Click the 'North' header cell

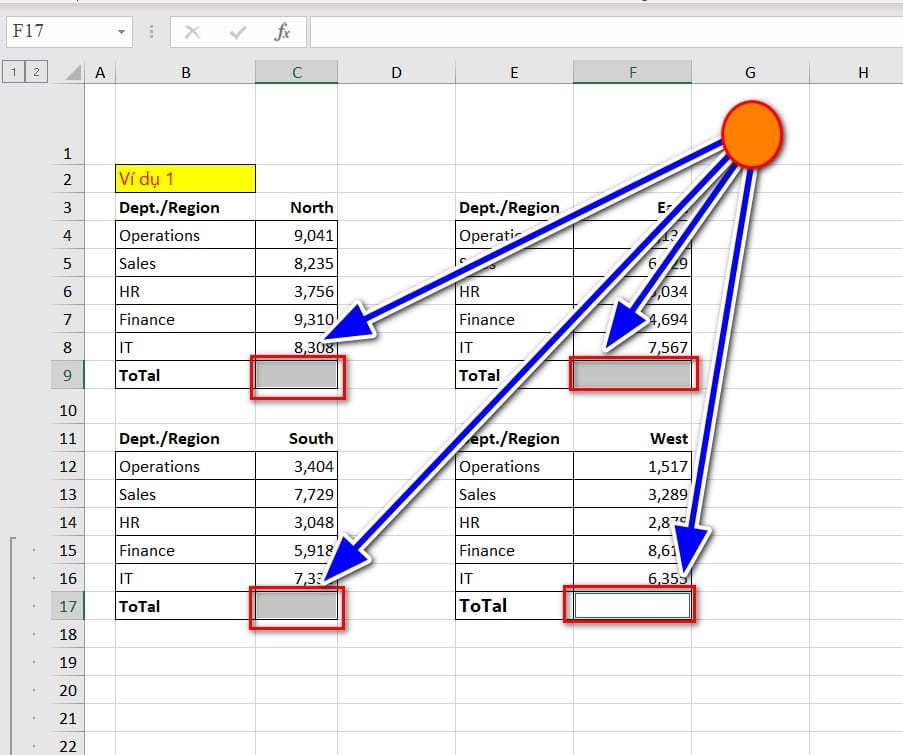[x=297, y=207]
